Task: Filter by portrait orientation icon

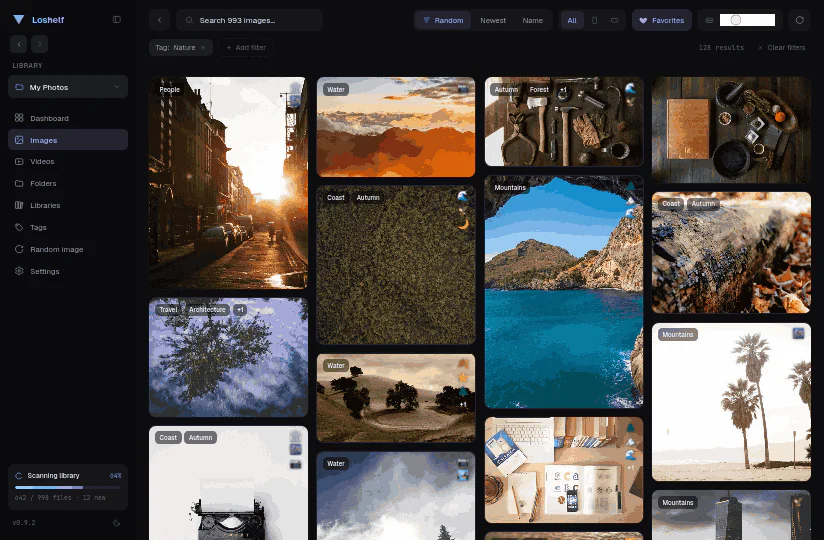Action: click(594, 20)
